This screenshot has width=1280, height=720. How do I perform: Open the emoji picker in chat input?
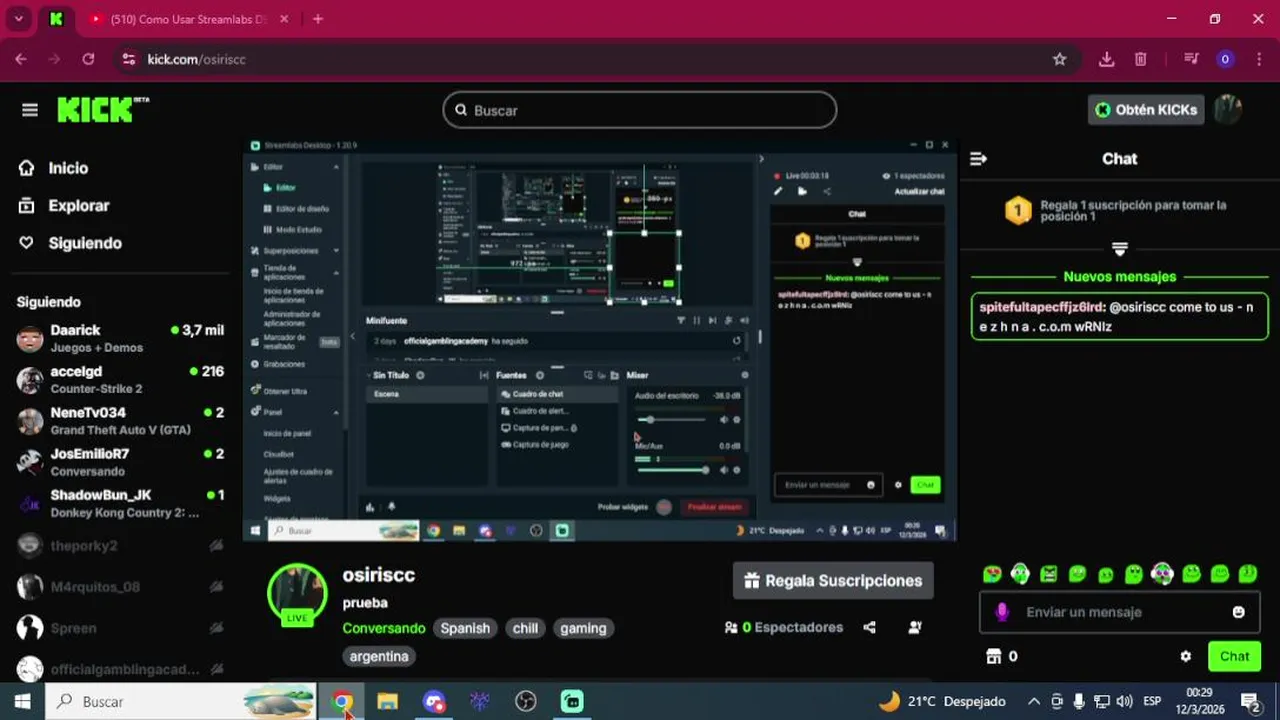point(1238,612)
